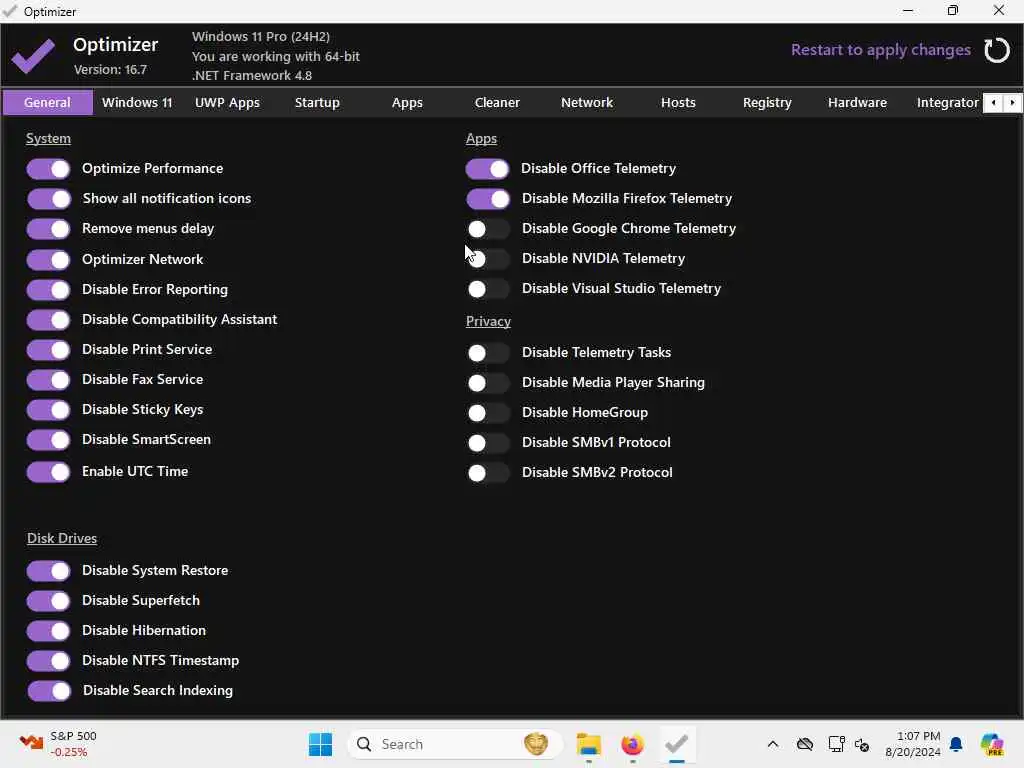Viewport: 1024px width, 768px height.
Task: Click the System section heading
Action: point(48,138)
